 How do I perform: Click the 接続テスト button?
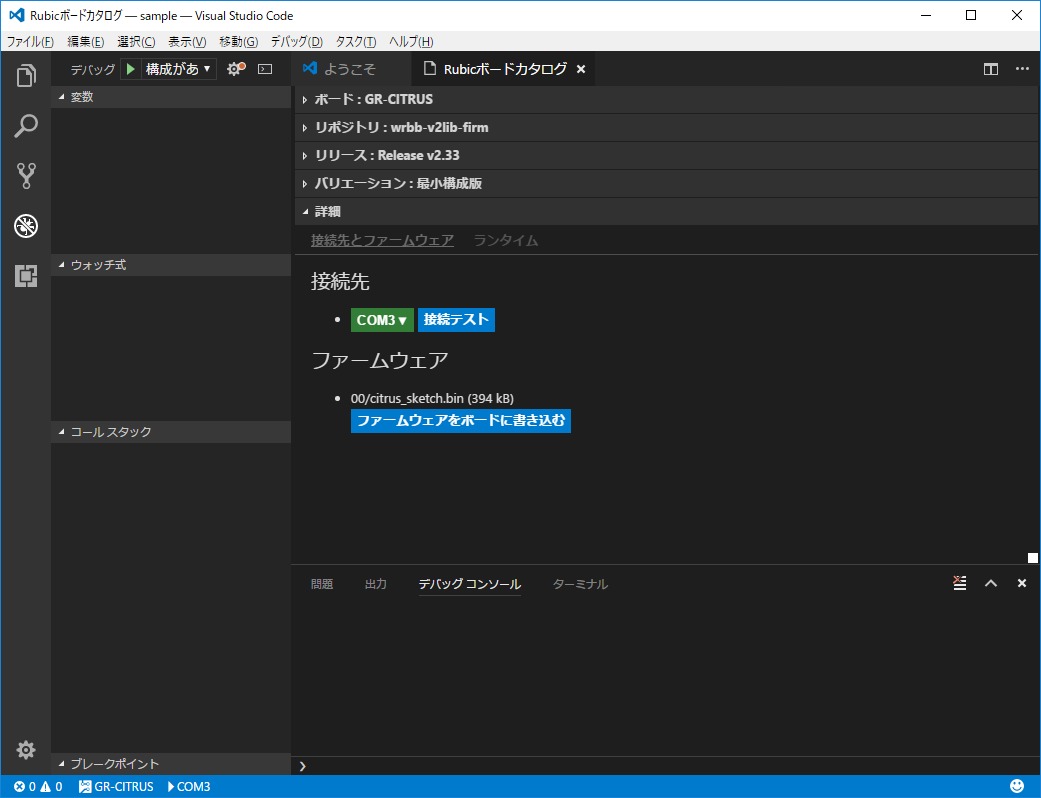pos(456,320)
